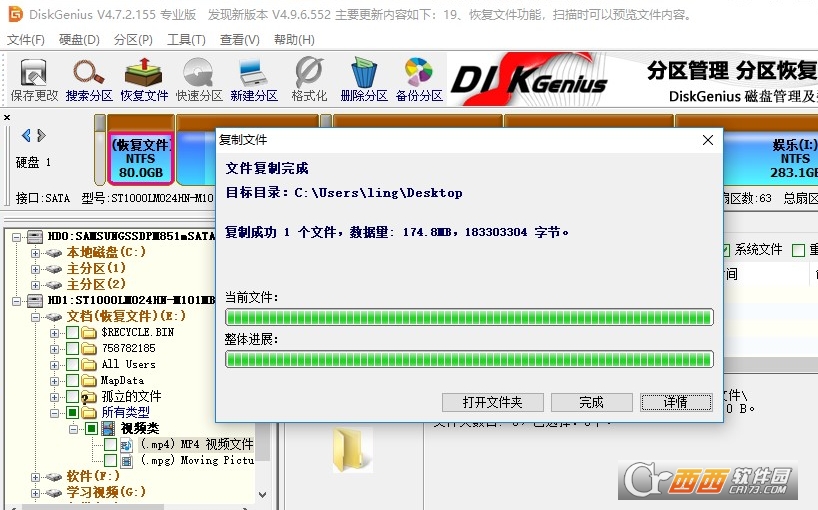The height and width of the screenshot is (510, 818).
Task: Click the 完成 button in copy dialog
Action: pos(592,402)
